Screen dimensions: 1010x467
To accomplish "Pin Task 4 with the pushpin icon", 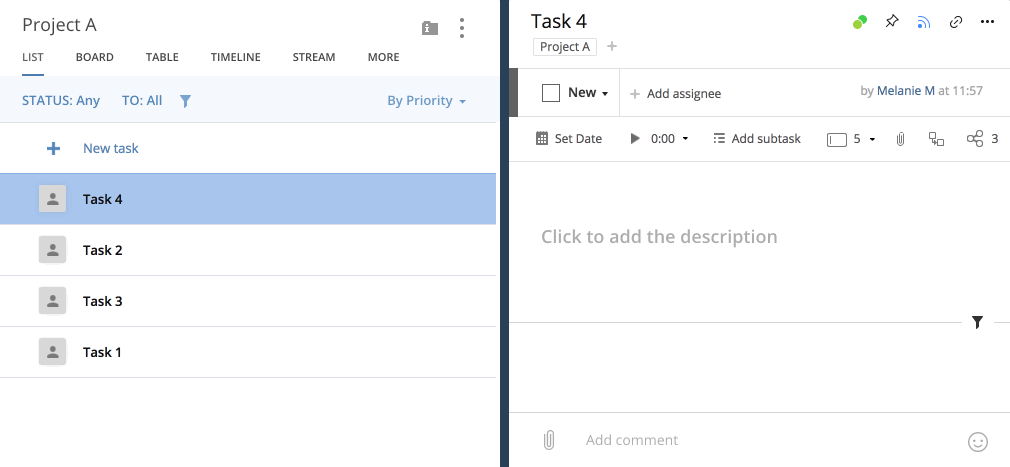I will pyautogui.click(x=892, y=22).
